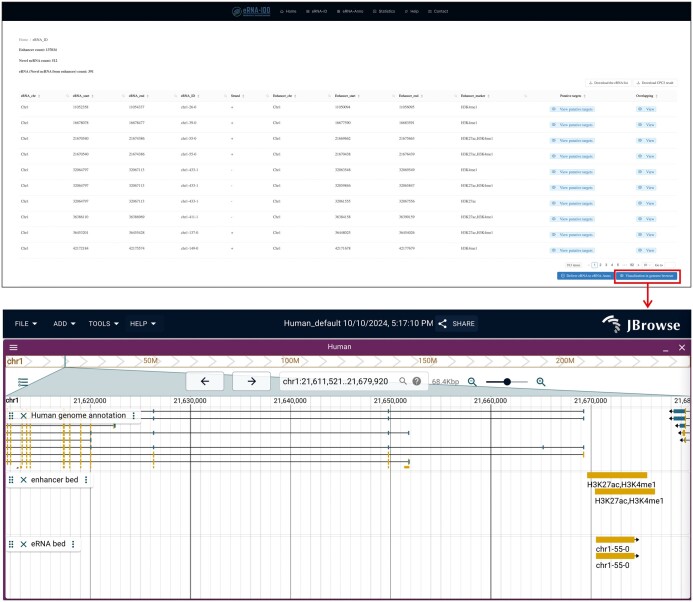Viewport: 693px width, 602px height.
Task: Open the eRNA bed track menu
Action: (73, 544)
